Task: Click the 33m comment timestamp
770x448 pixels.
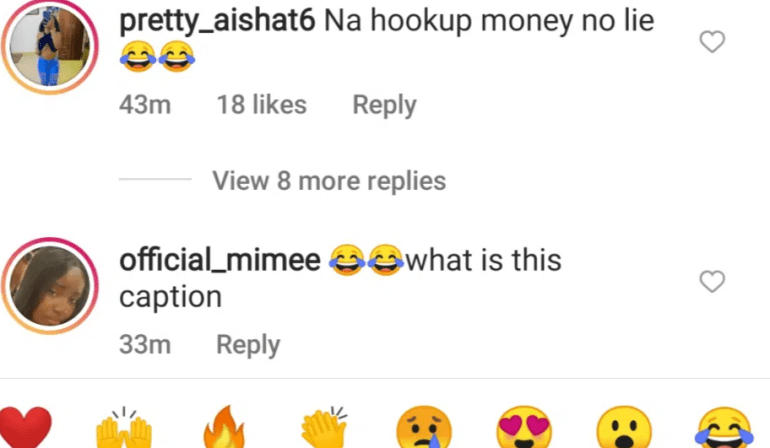Action: [x=145, y=345]
